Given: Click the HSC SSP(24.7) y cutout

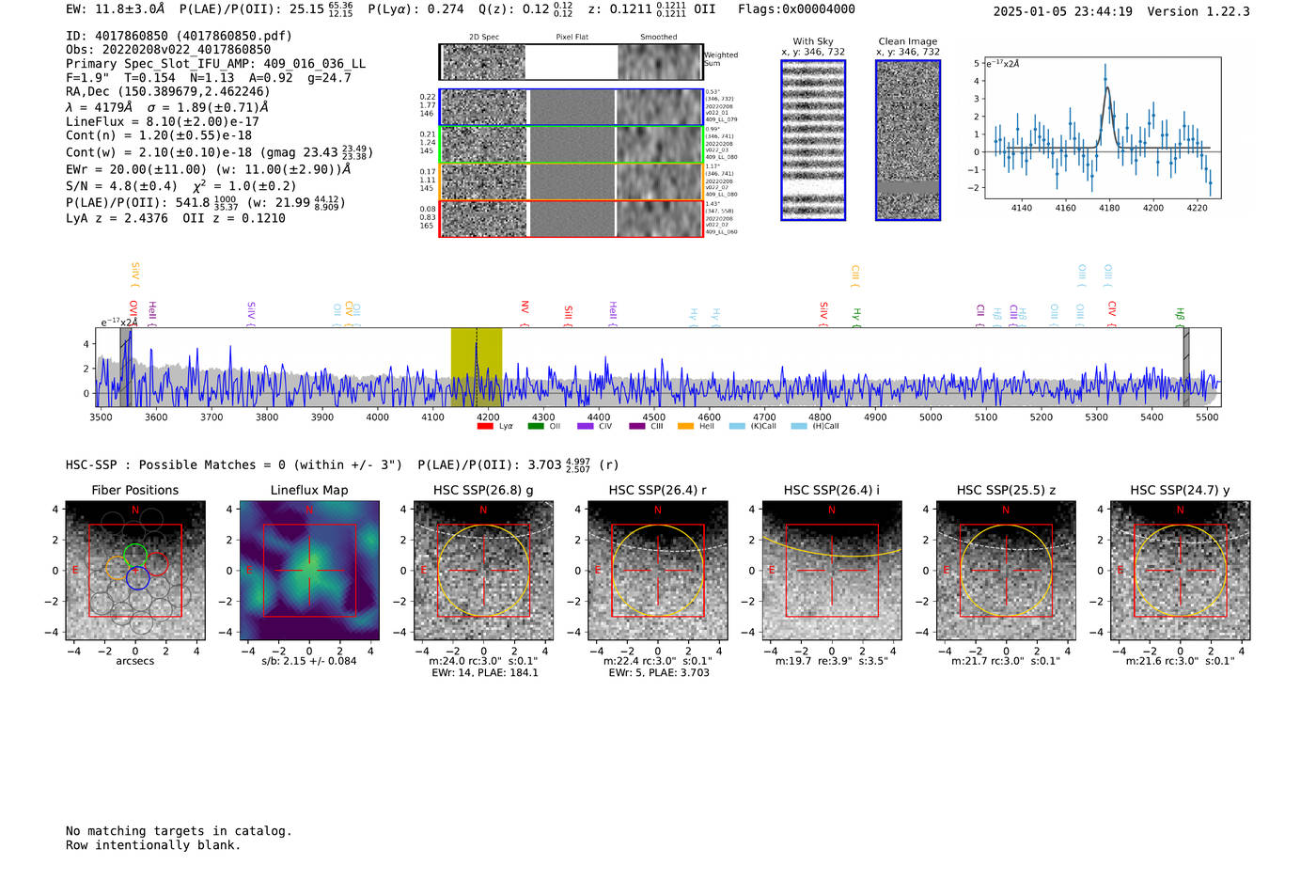Looking at the screenshot, I should [x=1180, y=571].
